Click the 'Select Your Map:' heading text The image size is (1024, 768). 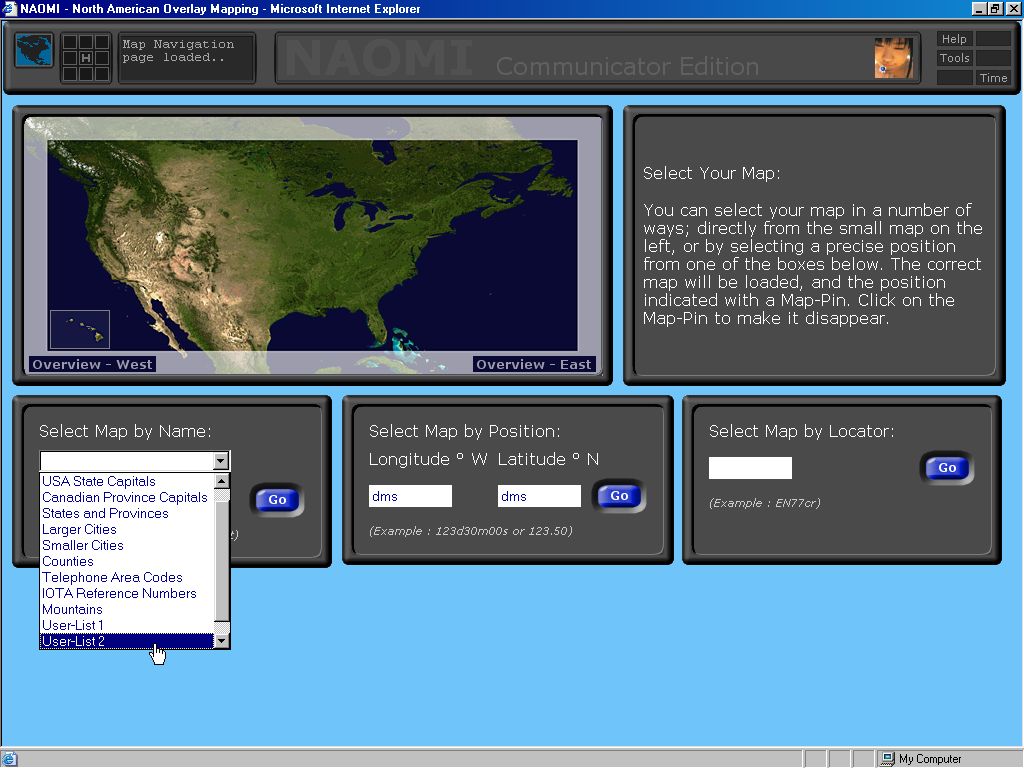click(x=711, y=173)
